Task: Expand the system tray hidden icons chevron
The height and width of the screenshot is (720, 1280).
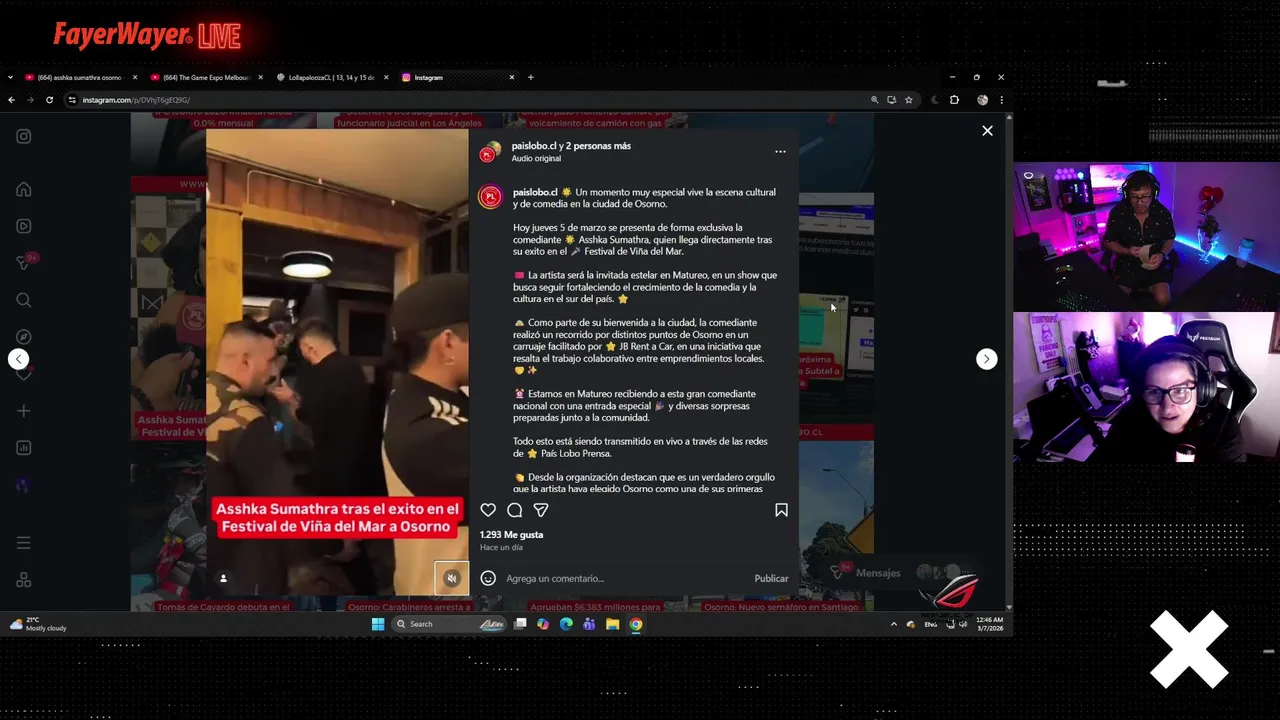Action: click(894, 624)
